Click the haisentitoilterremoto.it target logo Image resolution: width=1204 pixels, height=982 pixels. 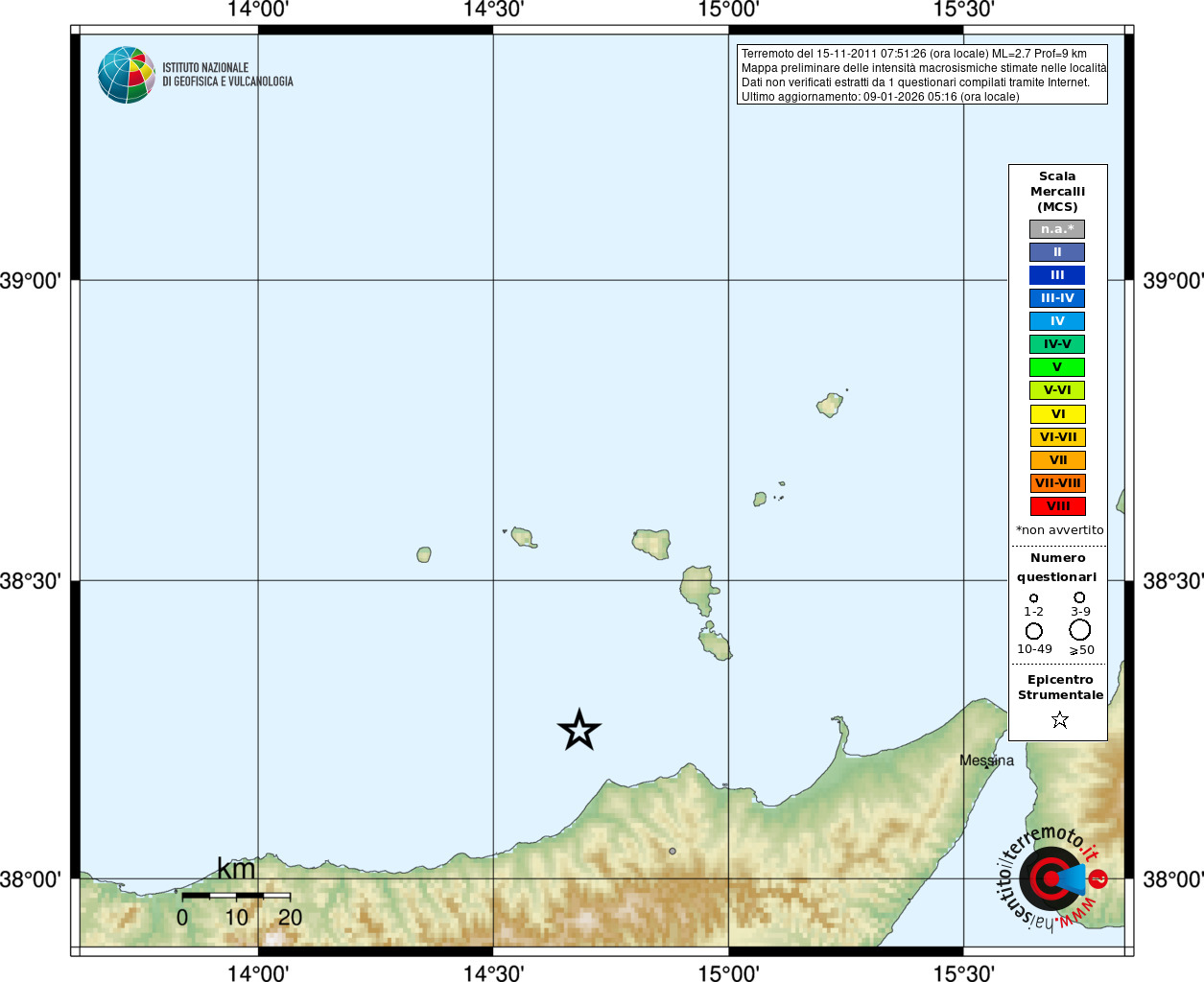pyautogui.click(x=1052, y=877)
